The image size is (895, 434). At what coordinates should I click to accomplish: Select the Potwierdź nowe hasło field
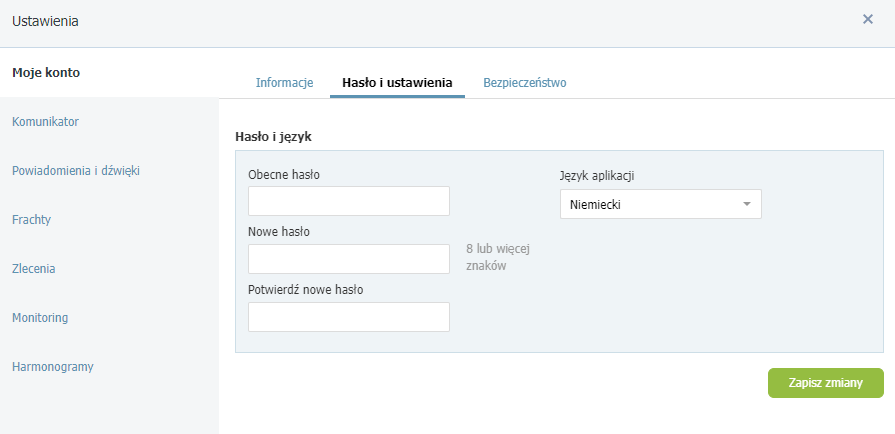[x=349, y=317]
